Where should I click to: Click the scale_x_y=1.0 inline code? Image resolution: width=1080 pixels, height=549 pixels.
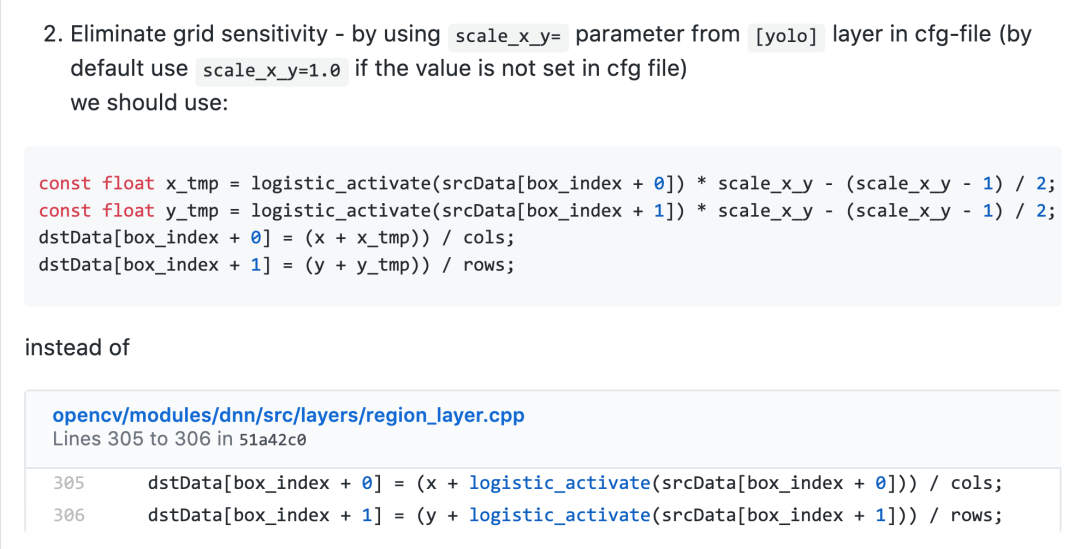coord(272,71)
